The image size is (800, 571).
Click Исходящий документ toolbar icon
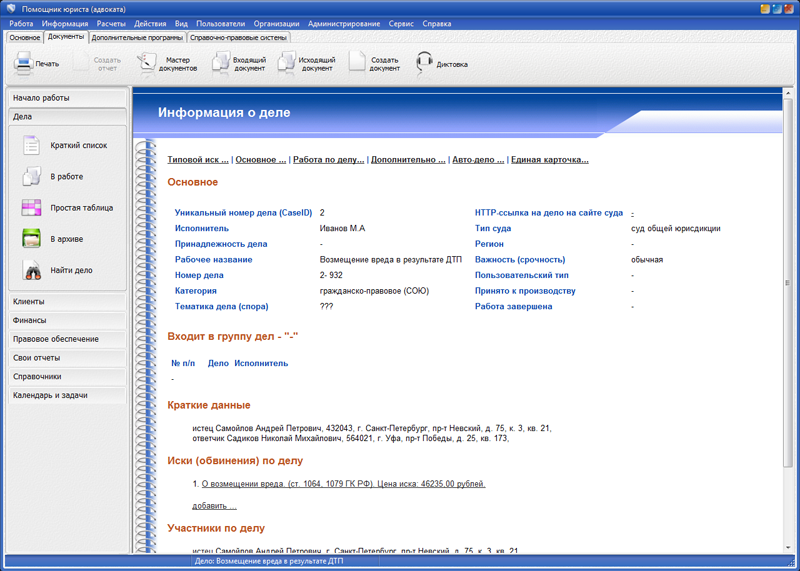[287, 64]
